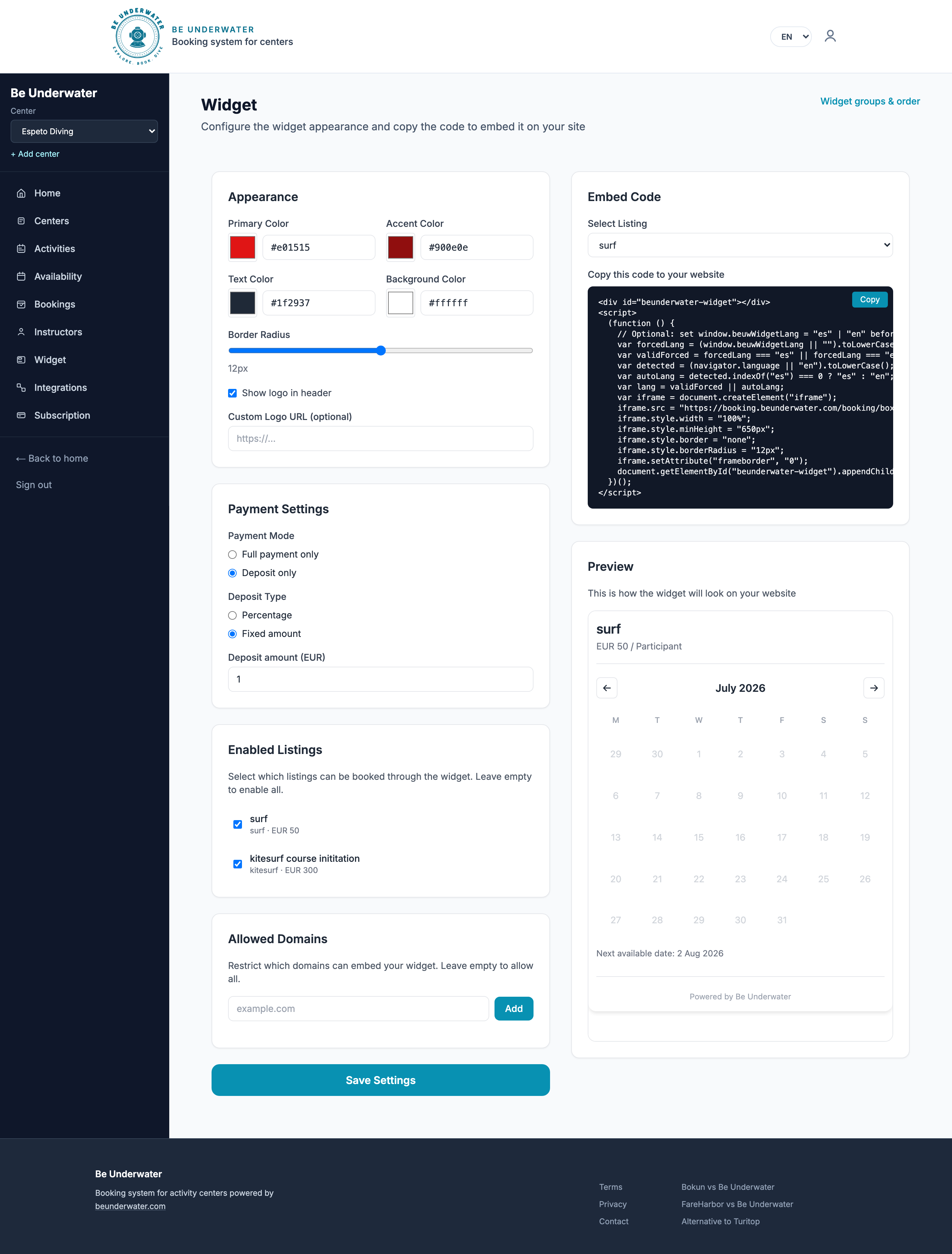The height and width of the screenshot is (1254, 952).
Task: Click the example.com domain input
Action: pos(358,1009)
